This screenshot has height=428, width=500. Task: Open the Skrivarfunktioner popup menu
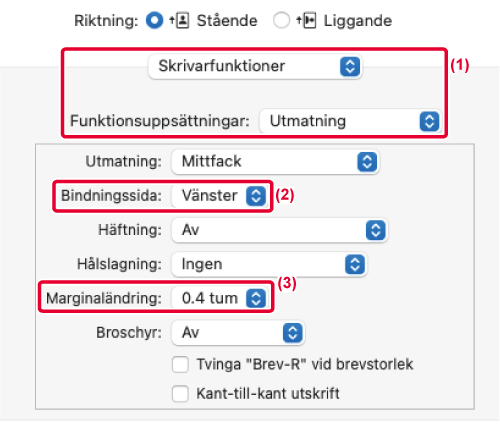(x=255, y=66)
